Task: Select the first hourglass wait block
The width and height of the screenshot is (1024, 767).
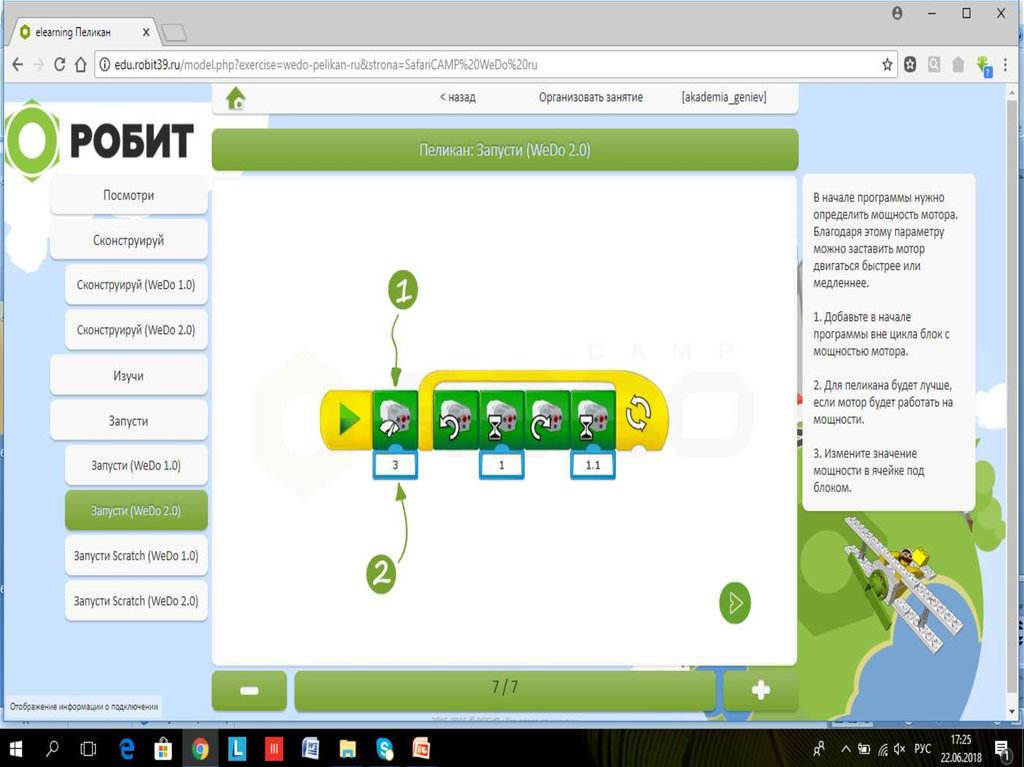Action: click(x=502, y=419)
